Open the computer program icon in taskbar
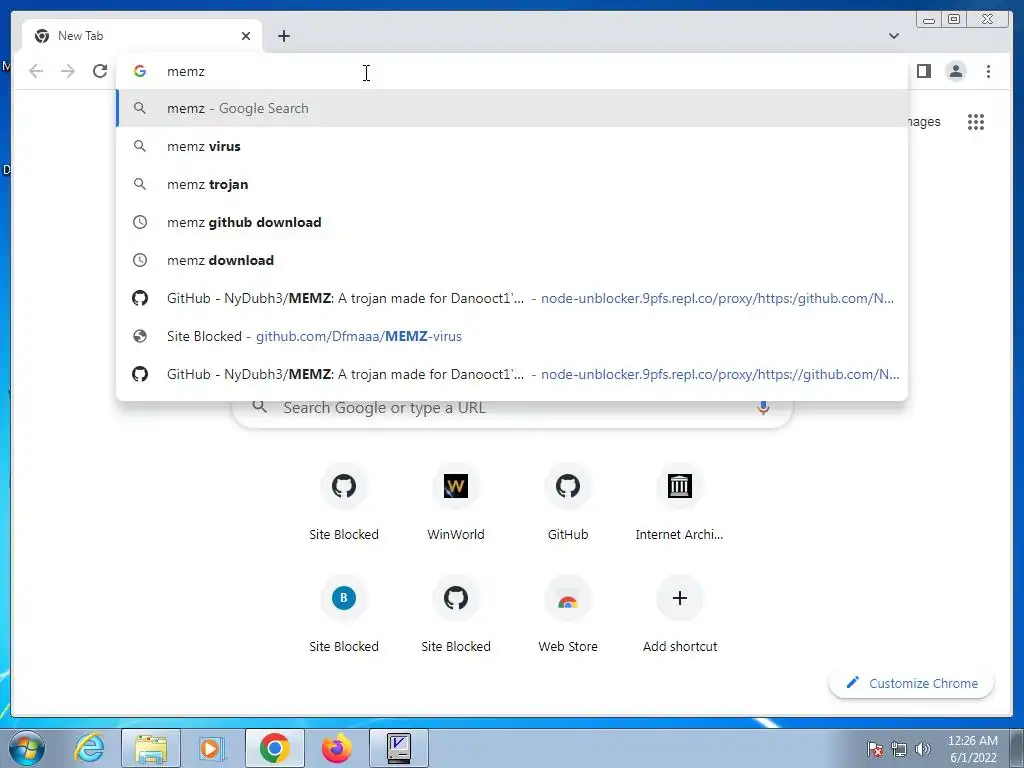The image size is (1024, 768). pyautogui.click(x=398, y=748)
